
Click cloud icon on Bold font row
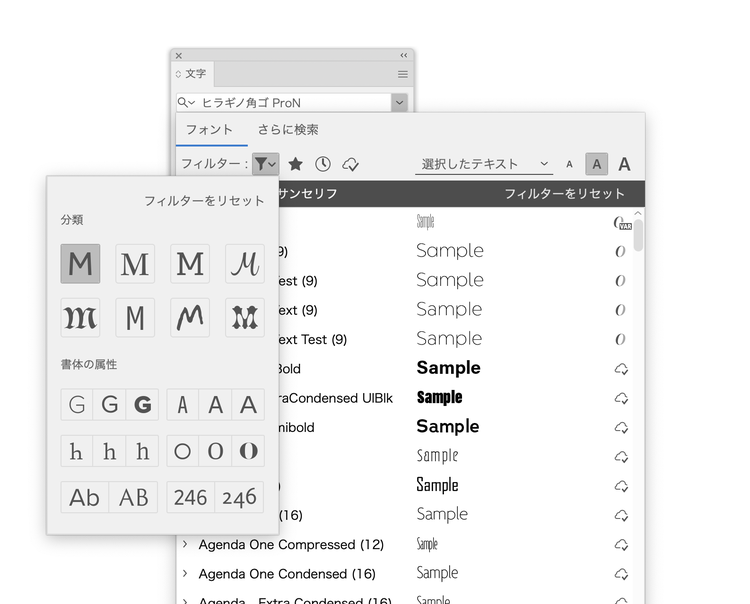coord(621,369)
